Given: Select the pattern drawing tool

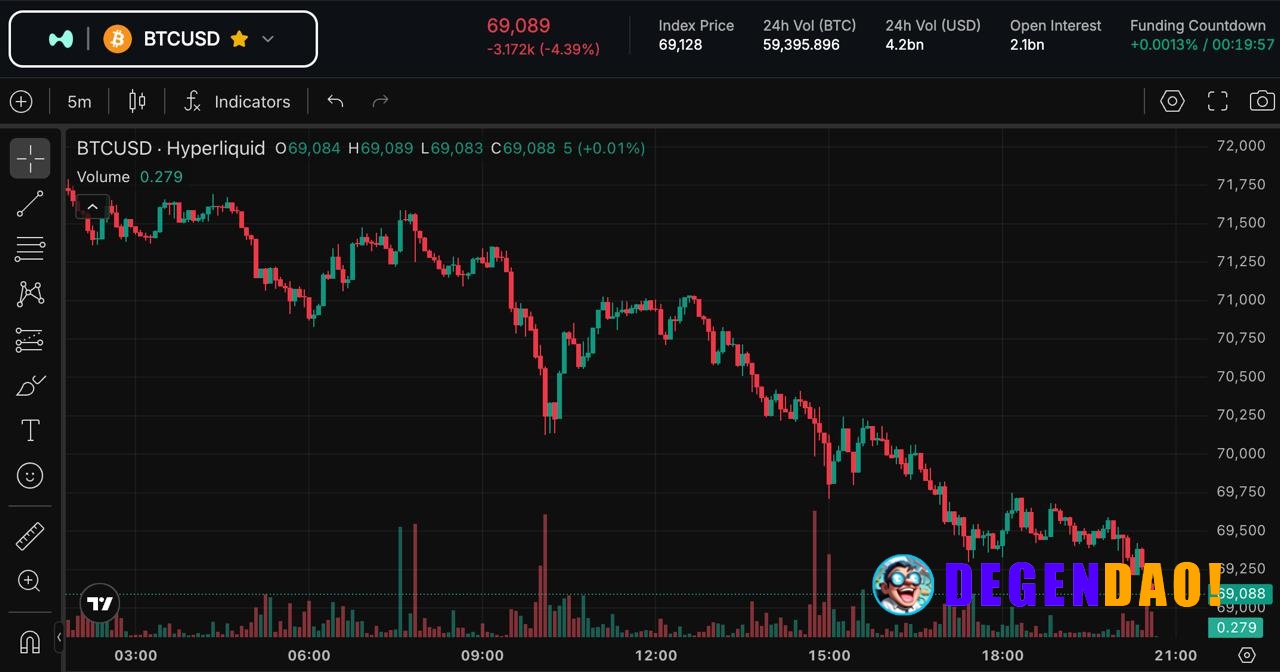Looking at the screenshot, I should click(30, 294).
